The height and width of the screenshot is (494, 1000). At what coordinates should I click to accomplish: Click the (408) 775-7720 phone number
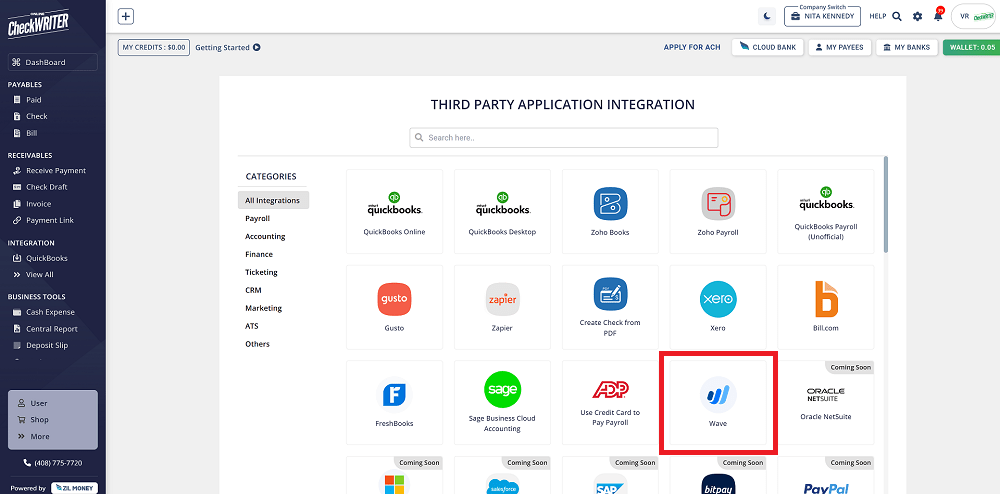point(53,463)
